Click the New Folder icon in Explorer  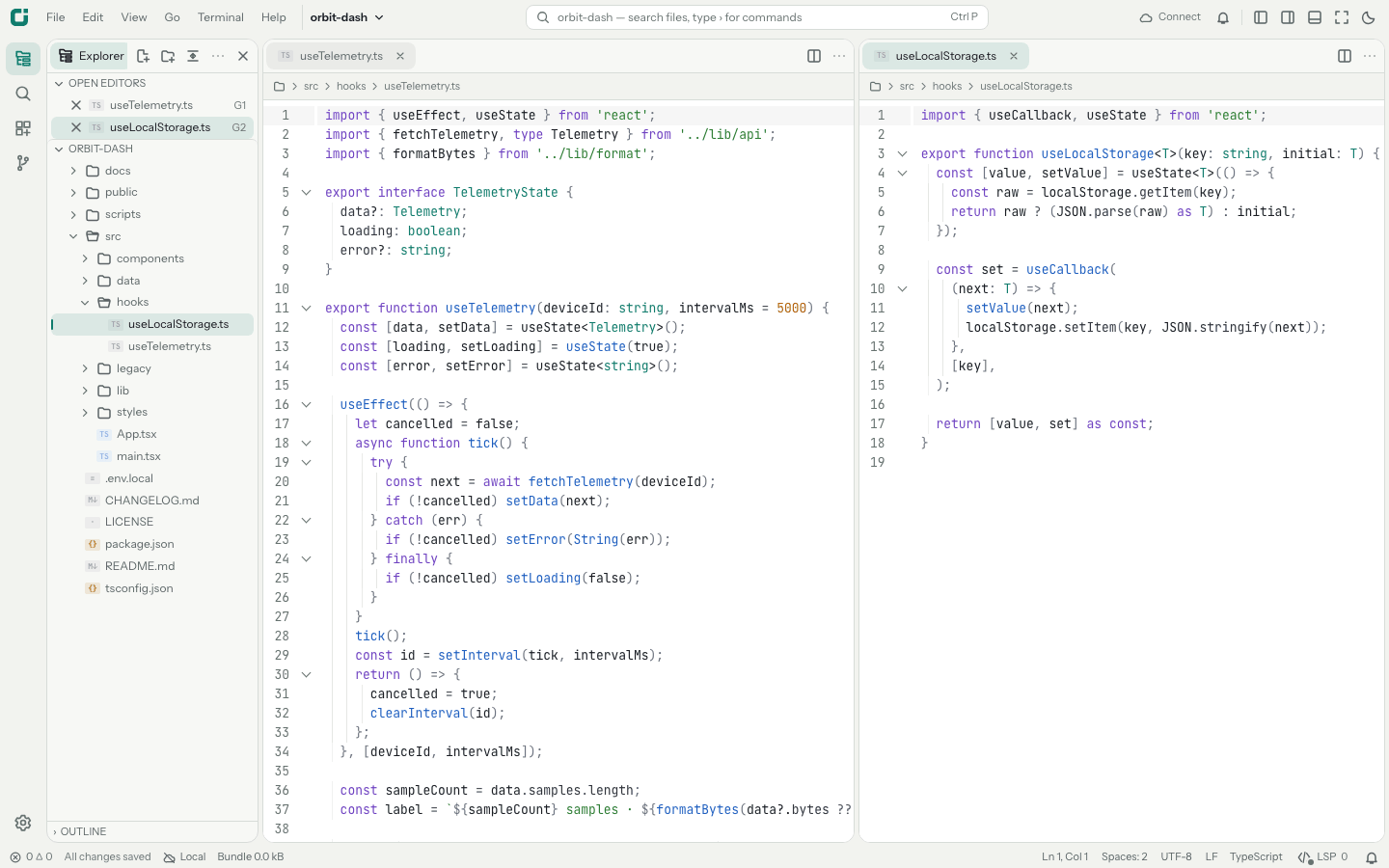pyautogui.click(x=168, y=56)
